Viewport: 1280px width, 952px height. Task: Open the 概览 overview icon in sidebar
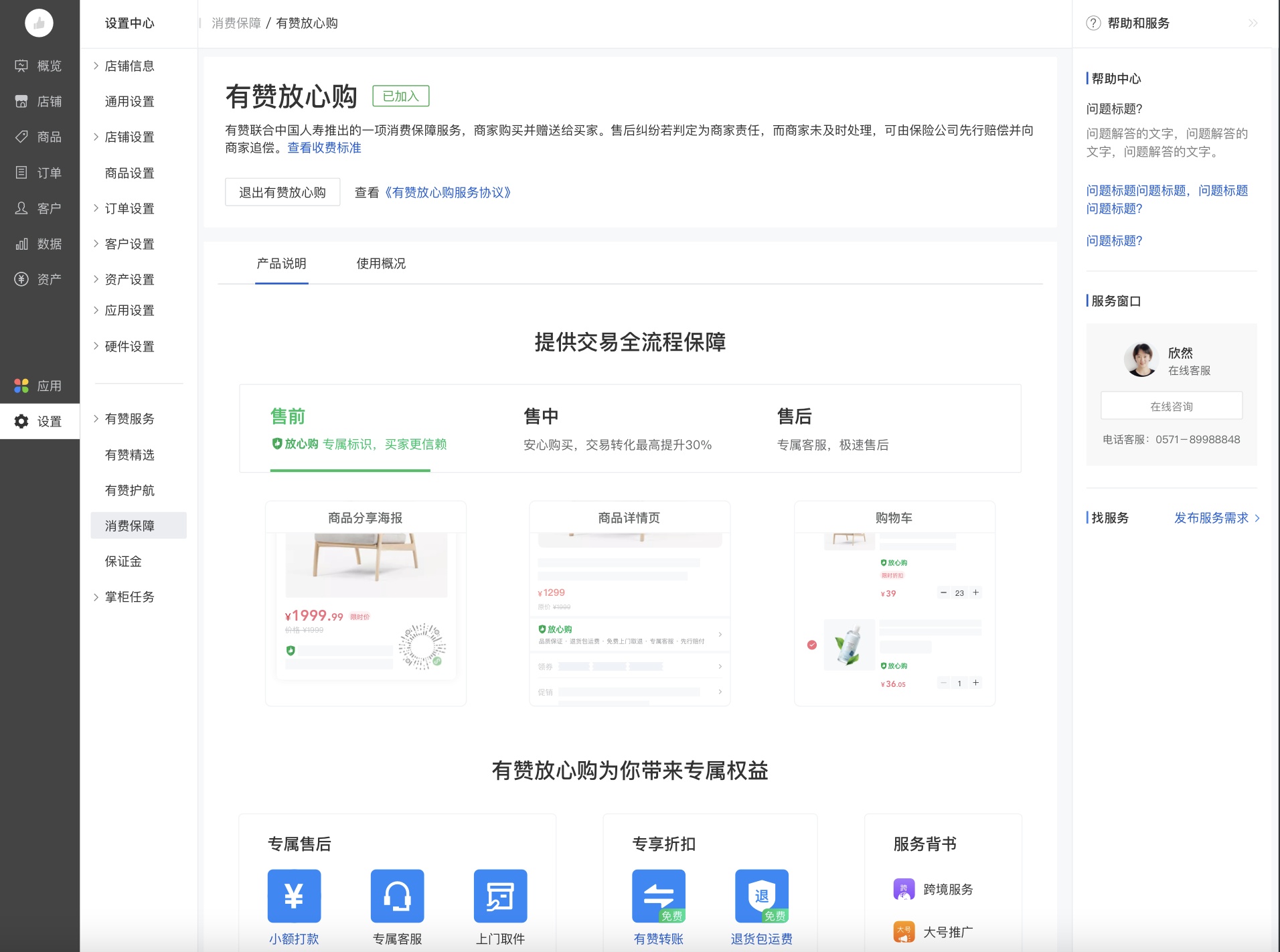click(21, 66)
